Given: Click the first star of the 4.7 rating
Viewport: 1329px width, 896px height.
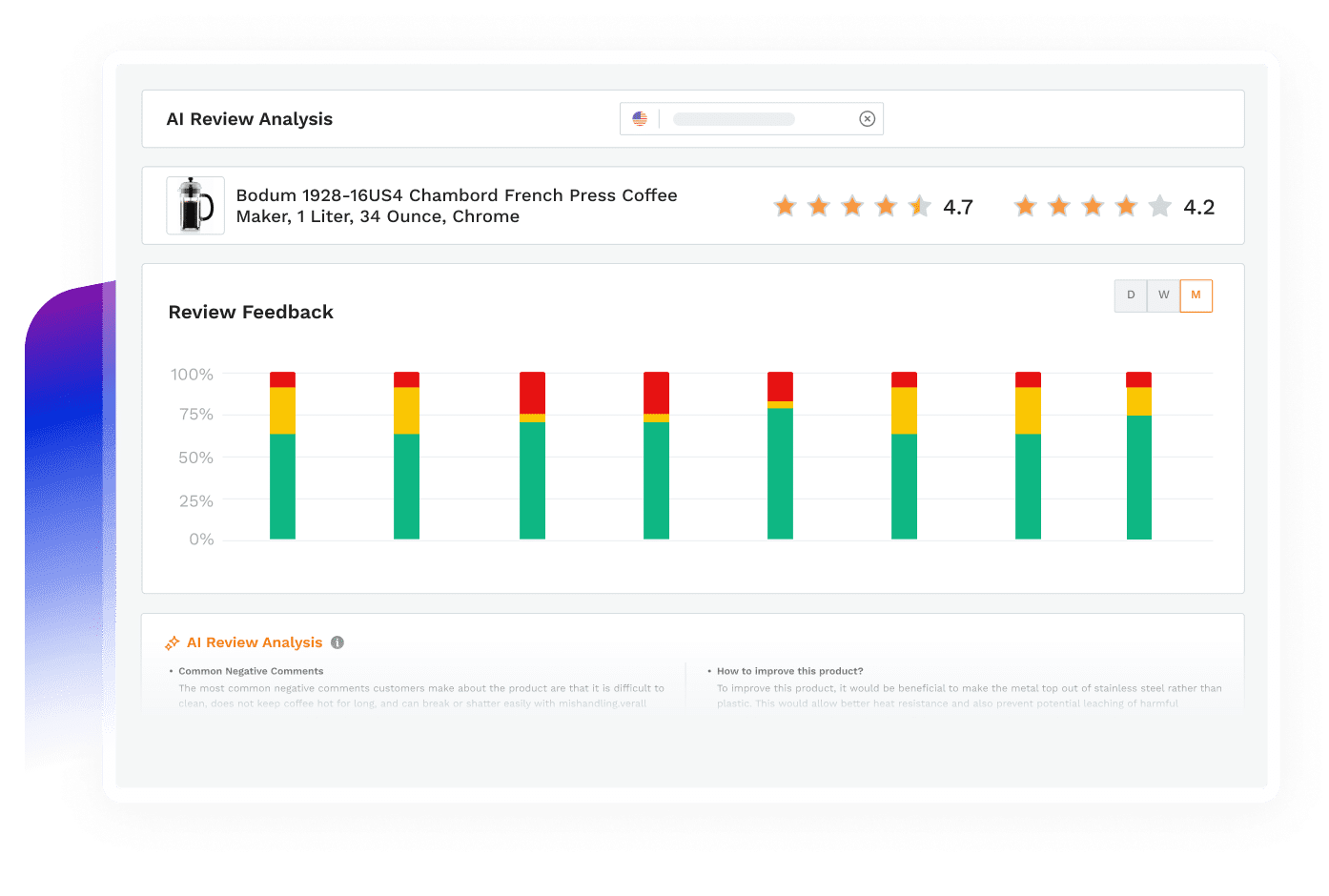Looking at the screenshot, I should (786, 206).
